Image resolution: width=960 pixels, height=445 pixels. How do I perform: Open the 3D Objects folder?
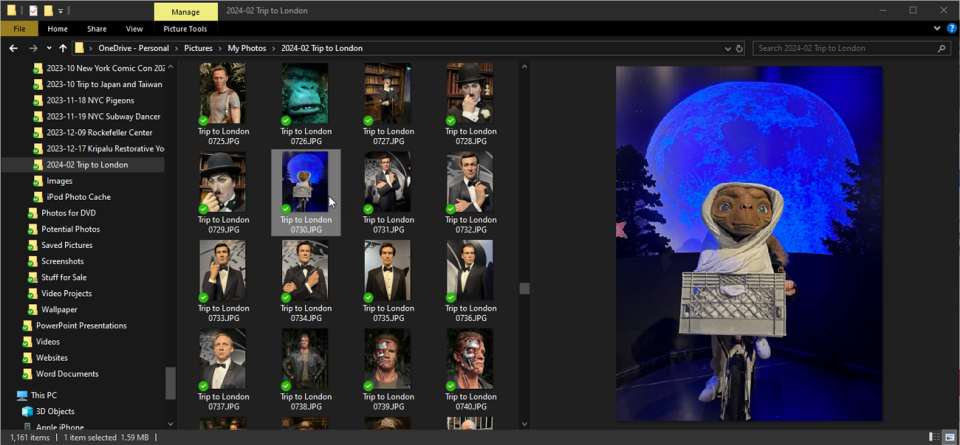[55, 411]
